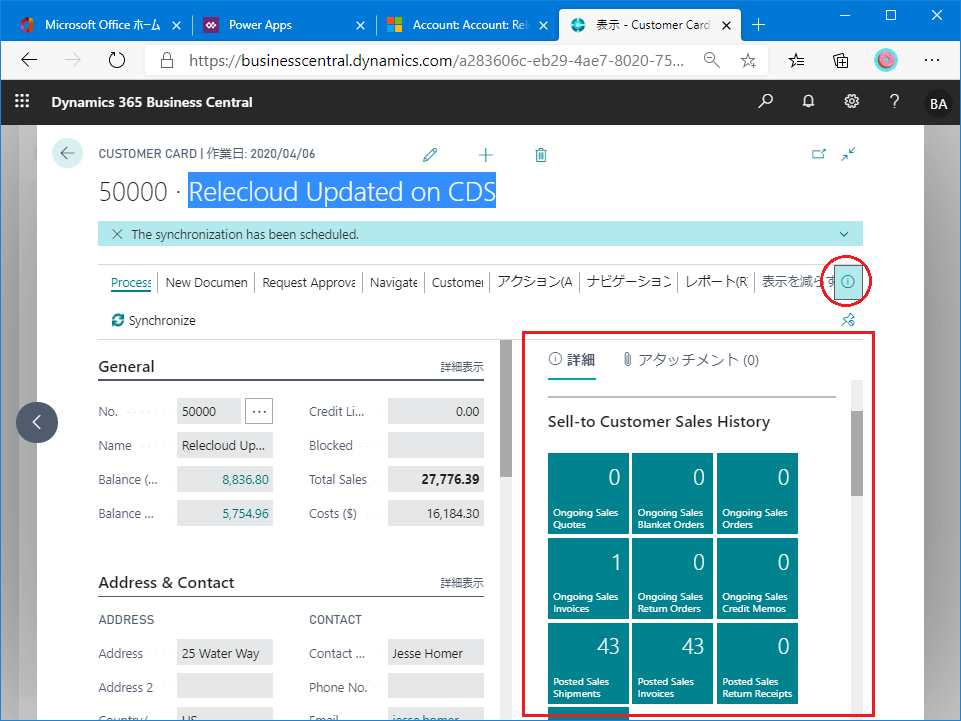Dismiss the synchronization scheduled notification

point(117,234)
